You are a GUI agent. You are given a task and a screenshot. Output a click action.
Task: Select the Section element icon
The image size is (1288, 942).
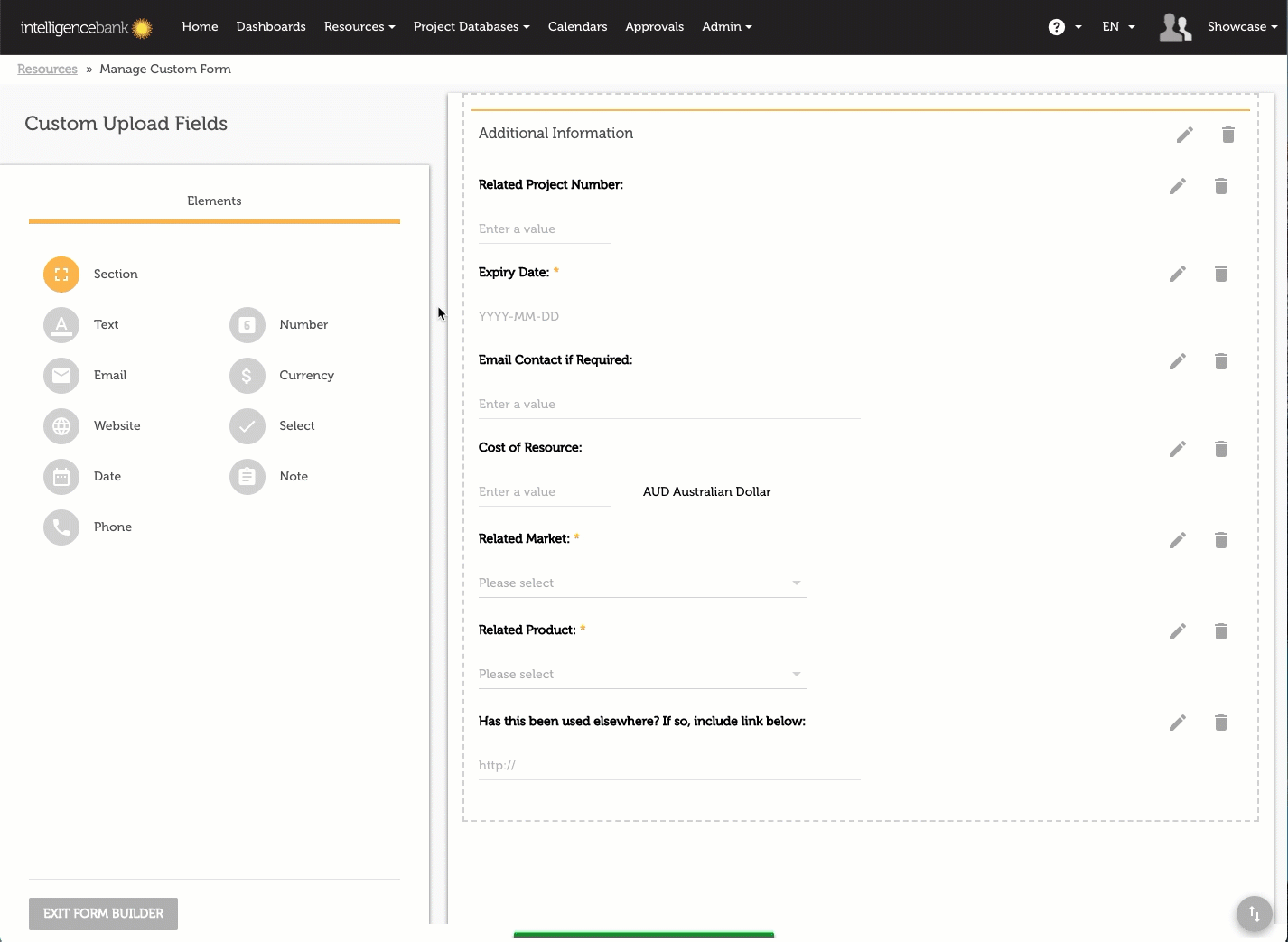tap(61, 275)
